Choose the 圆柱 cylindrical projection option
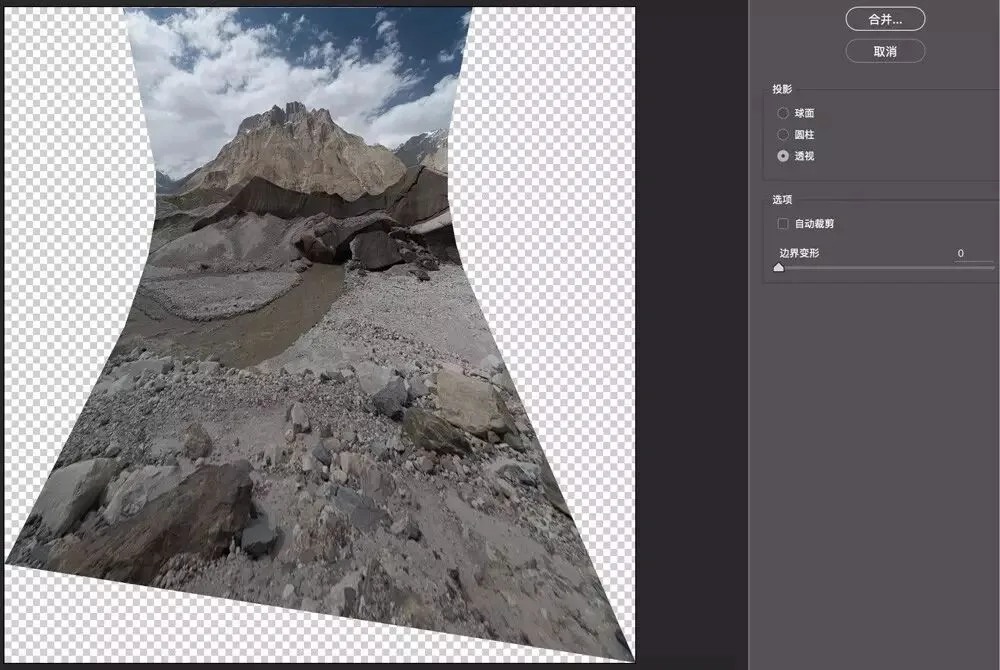1000x670 pixels. click(x=783, y=135)
